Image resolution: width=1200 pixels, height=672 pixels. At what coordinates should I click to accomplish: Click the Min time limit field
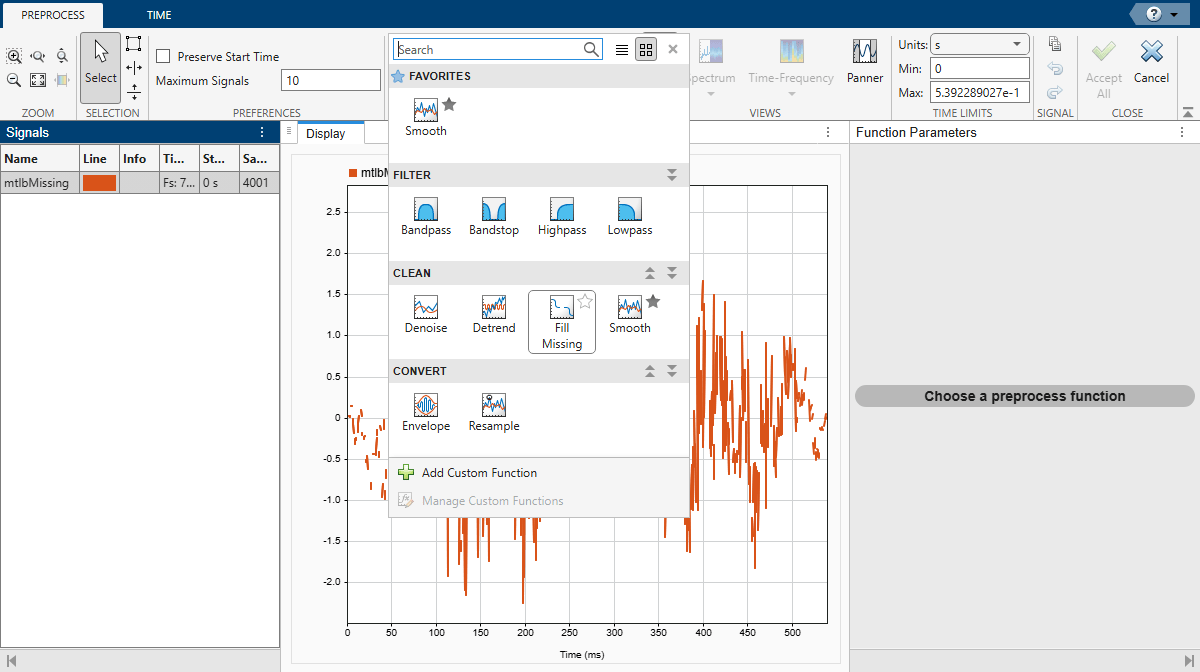pyautogui.click(x=980, y=68)
